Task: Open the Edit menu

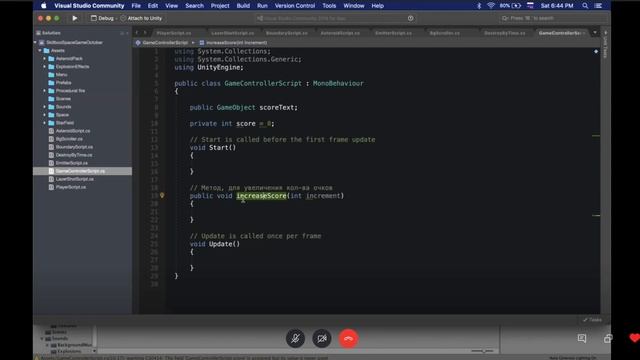Action: (x=153, y=6)
